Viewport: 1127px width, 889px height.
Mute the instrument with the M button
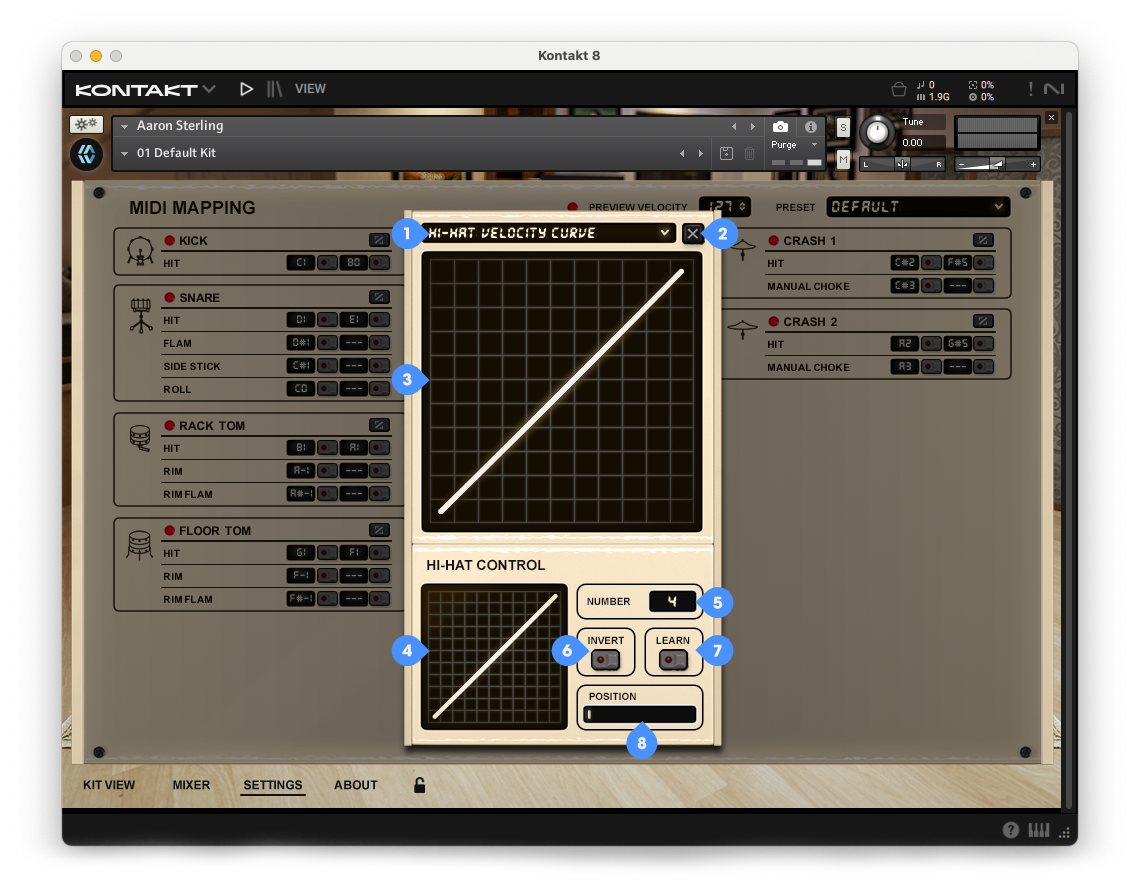click(x=843, y=159)
